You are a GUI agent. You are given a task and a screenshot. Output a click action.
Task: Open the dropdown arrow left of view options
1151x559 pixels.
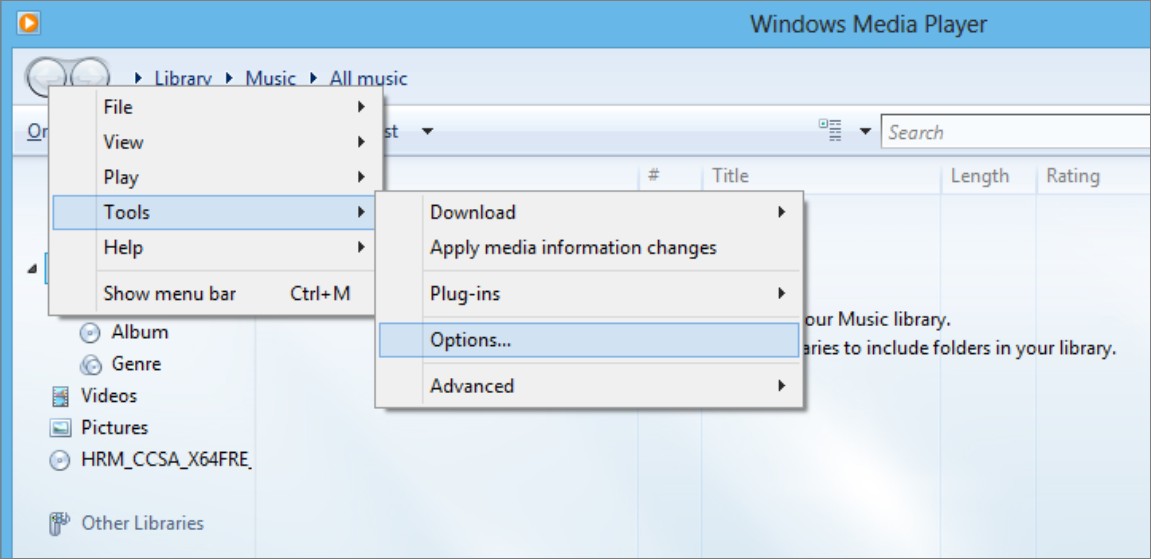[x=427, y=132]
